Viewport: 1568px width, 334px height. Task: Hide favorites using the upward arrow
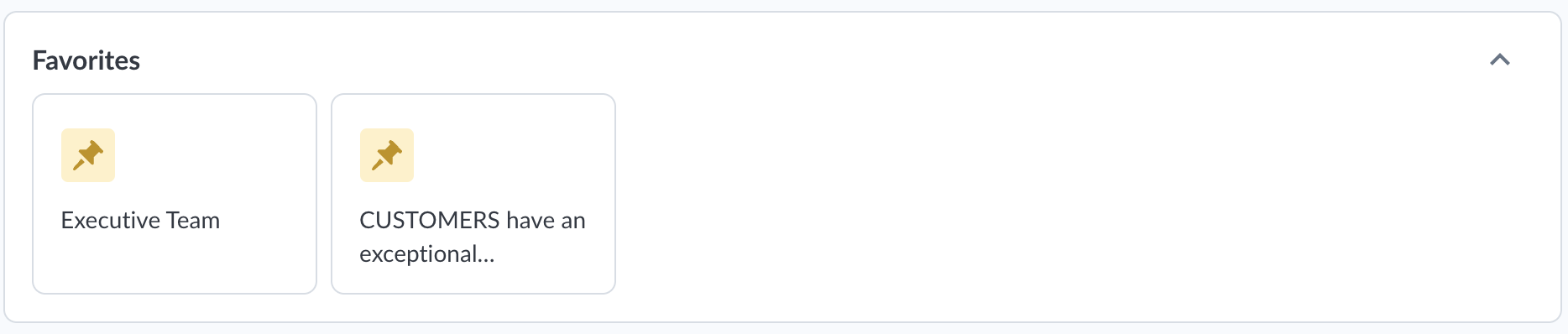pyautogui.click(x=1500, y=60)
